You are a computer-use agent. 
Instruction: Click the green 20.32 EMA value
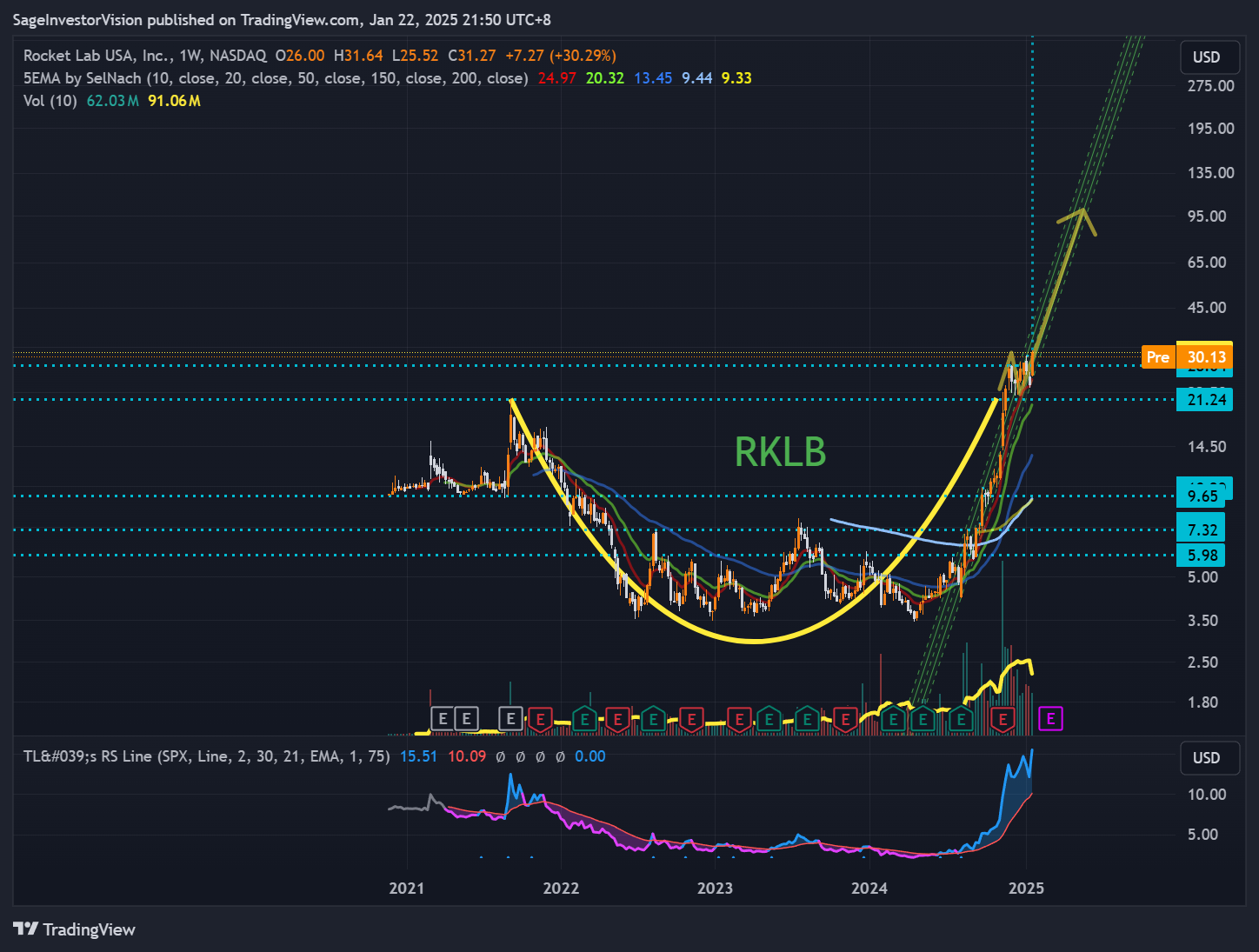click(x=604, y=78)
